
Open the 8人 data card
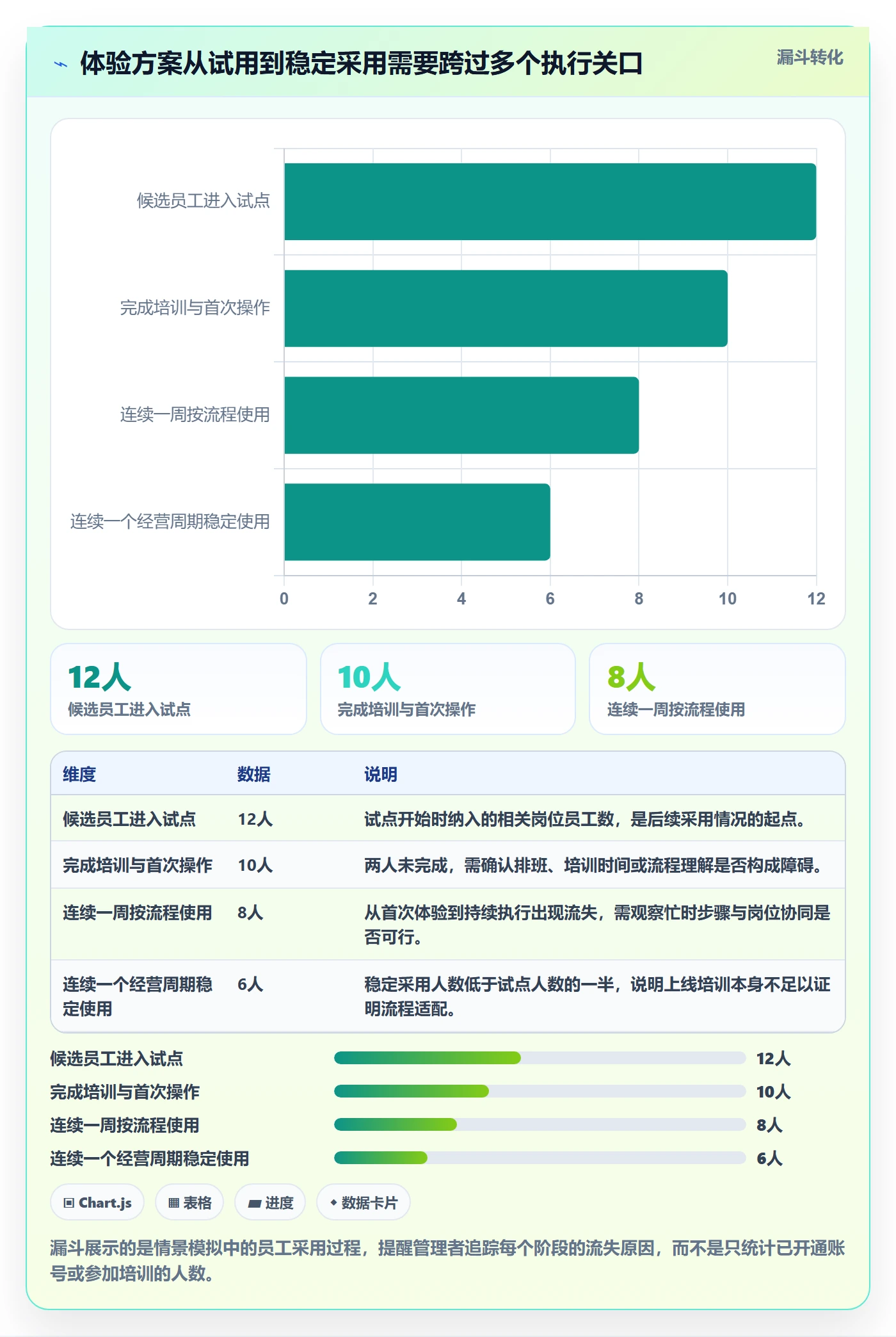click(x=717, y=689)
